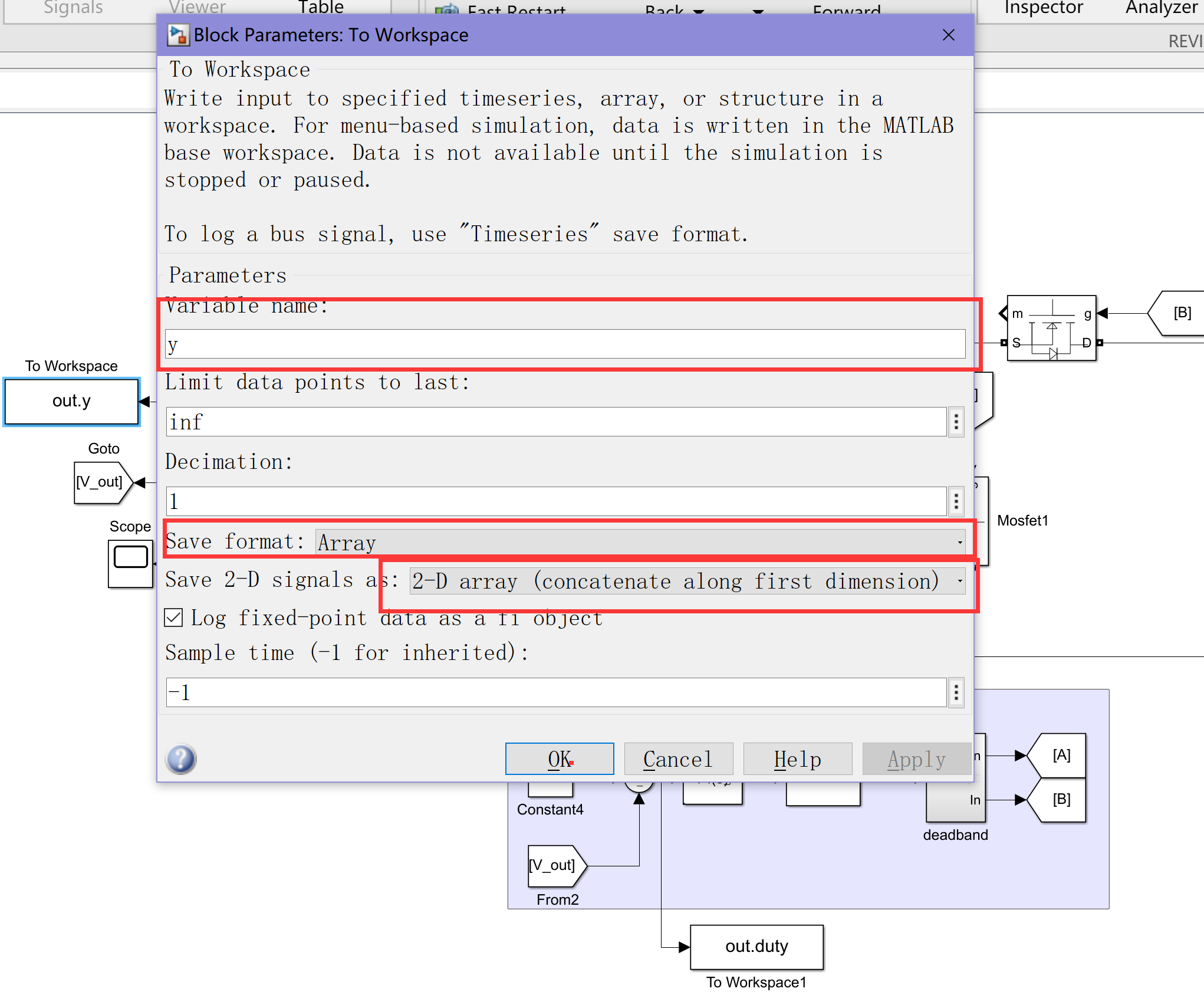This screenshot has width=1204, height=1005.
Task: Click the Analyzer toolbar item
Action: (1160, 8)
